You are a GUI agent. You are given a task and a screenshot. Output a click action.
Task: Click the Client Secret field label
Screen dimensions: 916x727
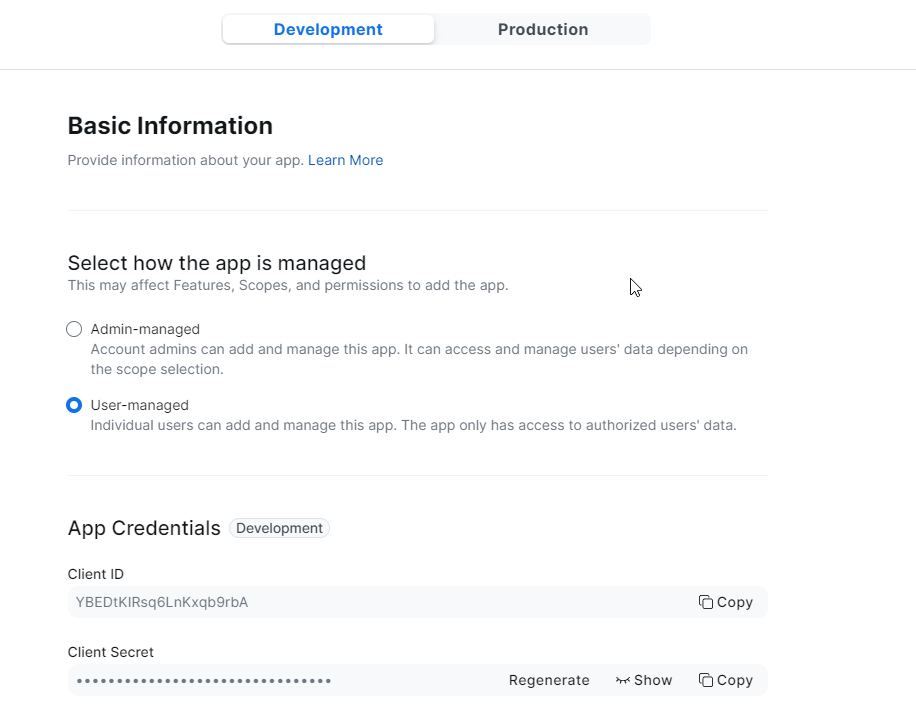click(110, 652)
